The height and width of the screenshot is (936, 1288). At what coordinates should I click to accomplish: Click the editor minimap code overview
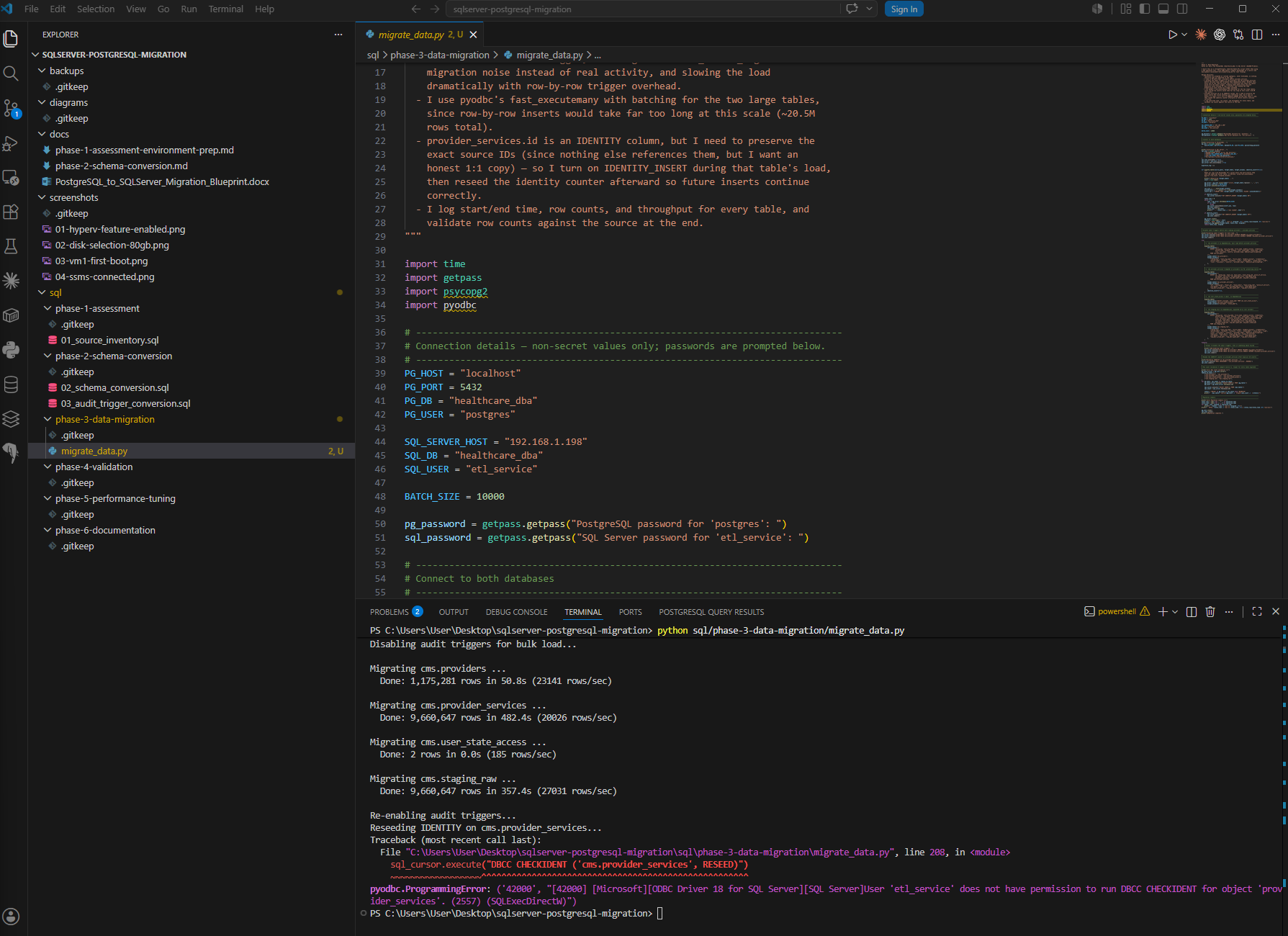coord(1240,238)
